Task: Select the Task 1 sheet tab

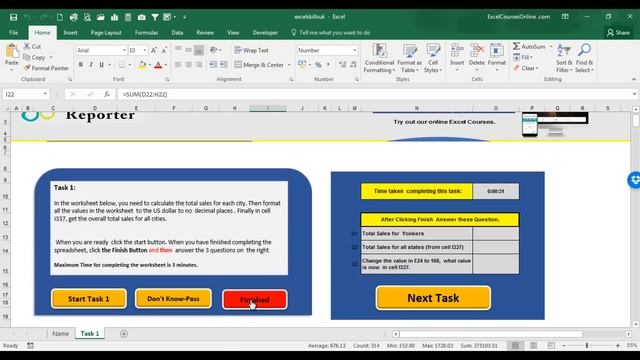Action: 90,333
